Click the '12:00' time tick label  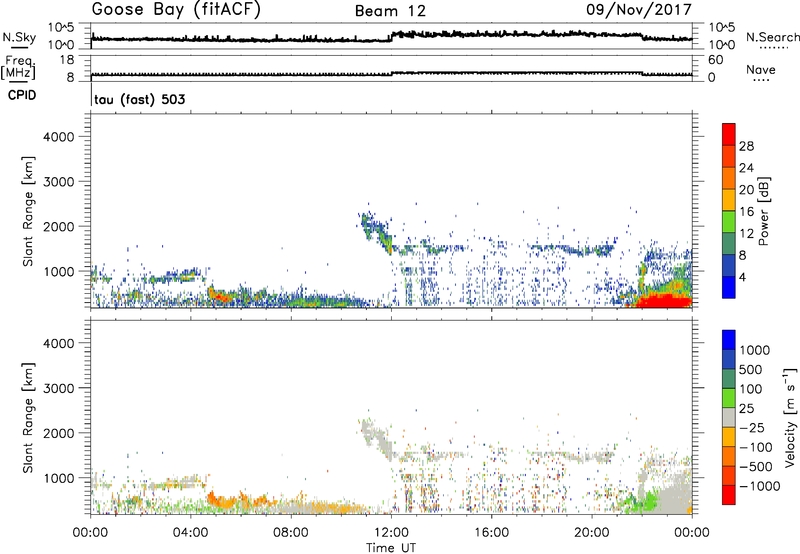391,533
